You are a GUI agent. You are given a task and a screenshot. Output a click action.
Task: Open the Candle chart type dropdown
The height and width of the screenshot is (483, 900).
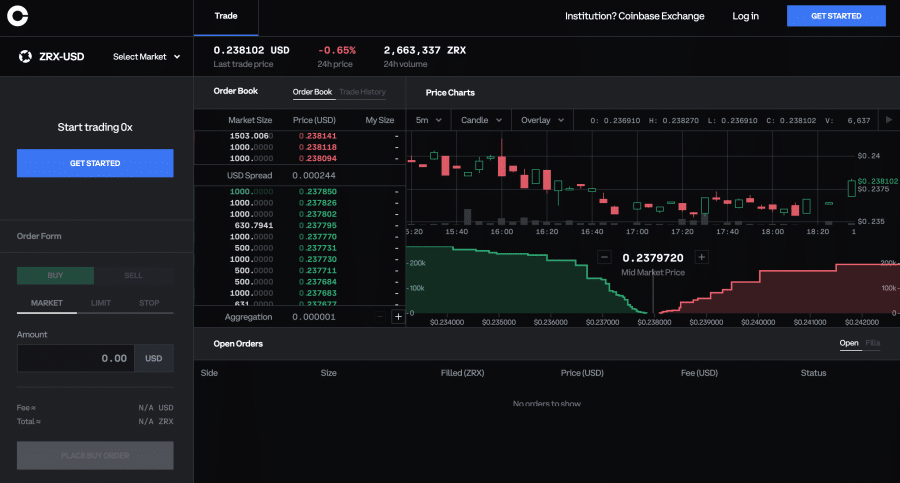click(x=481, y=120)
